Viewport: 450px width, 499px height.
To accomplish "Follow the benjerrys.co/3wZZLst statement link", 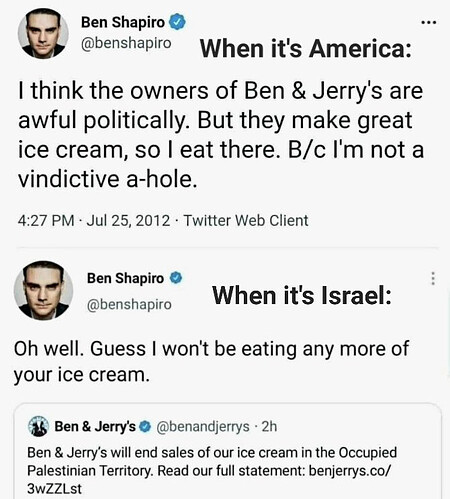I will pos(208,480).
